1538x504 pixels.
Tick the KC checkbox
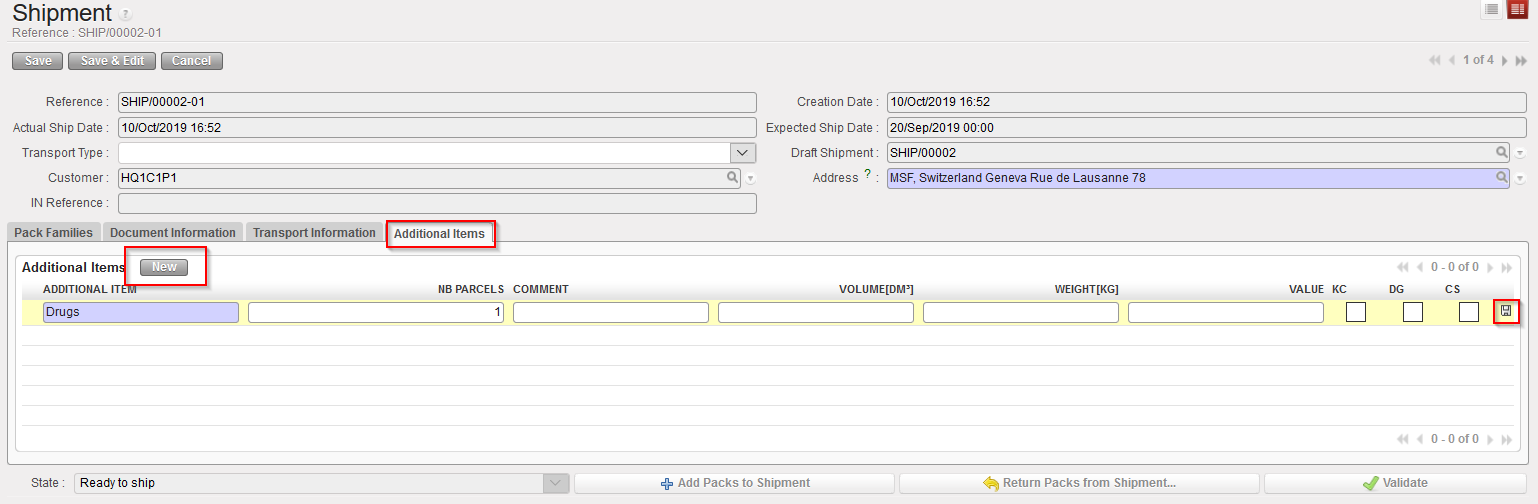(1355, 312)
